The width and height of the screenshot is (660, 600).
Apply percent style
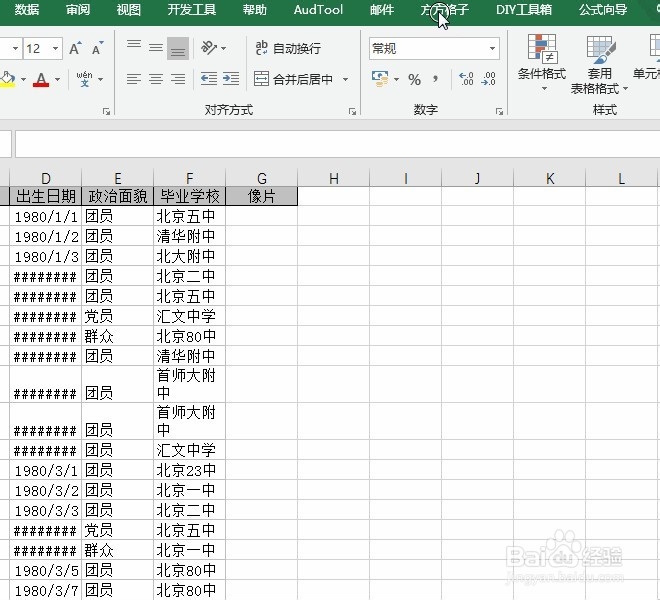point(415,79)
